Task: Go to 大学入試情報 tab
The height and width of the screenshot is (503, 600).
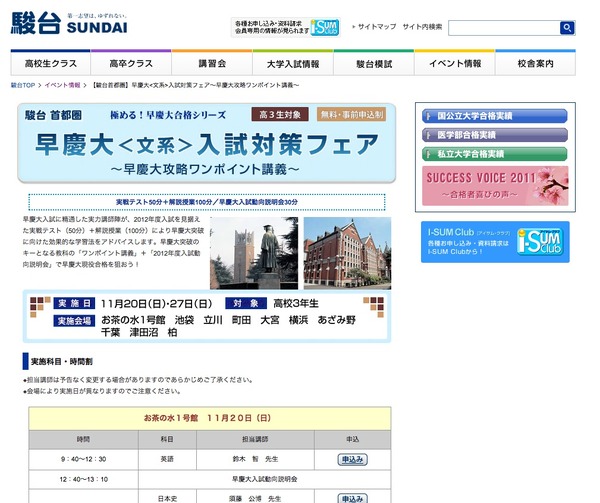Action: tap(295, 64)
